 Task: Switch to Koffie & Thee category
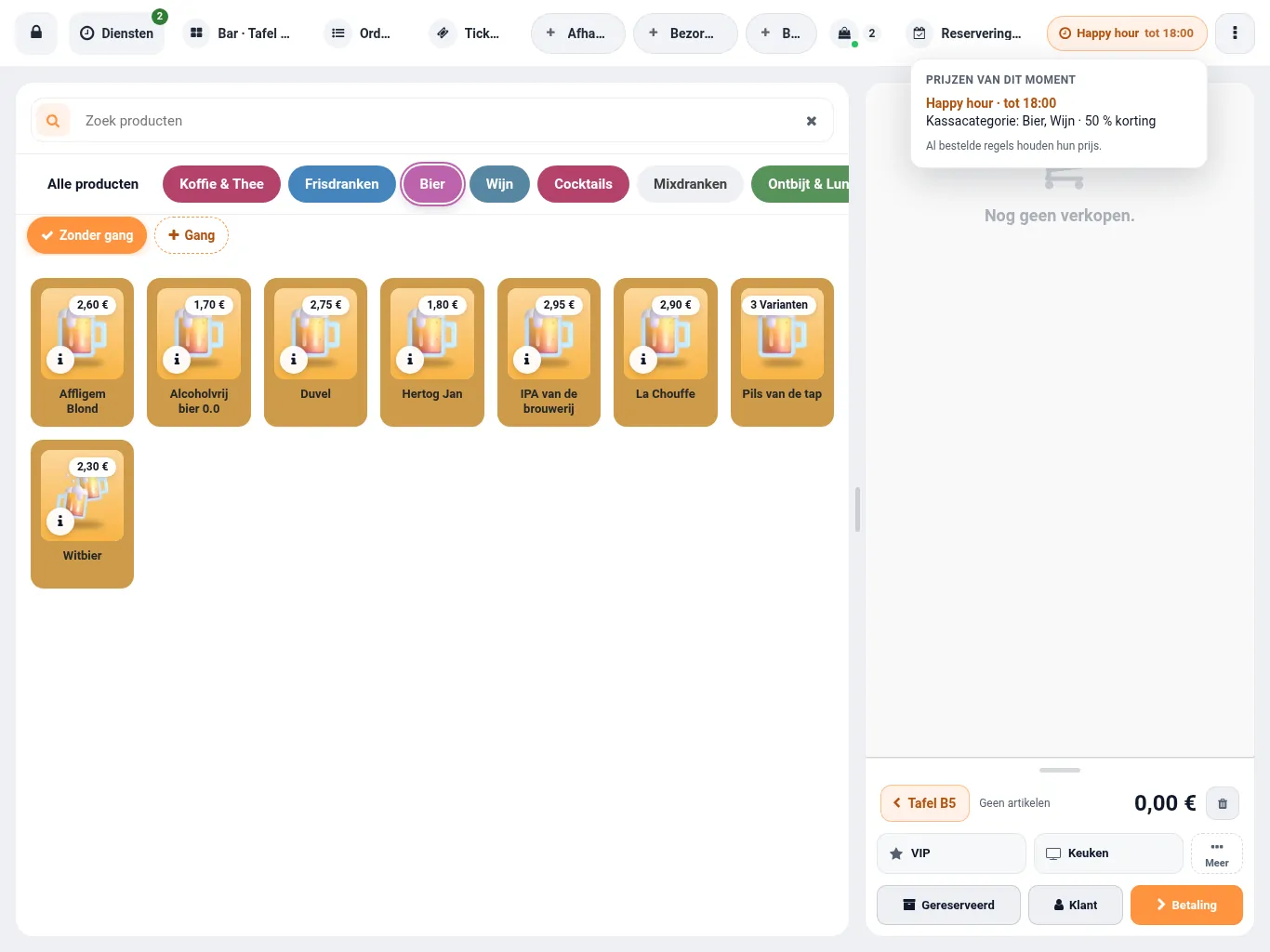point(221,184)
